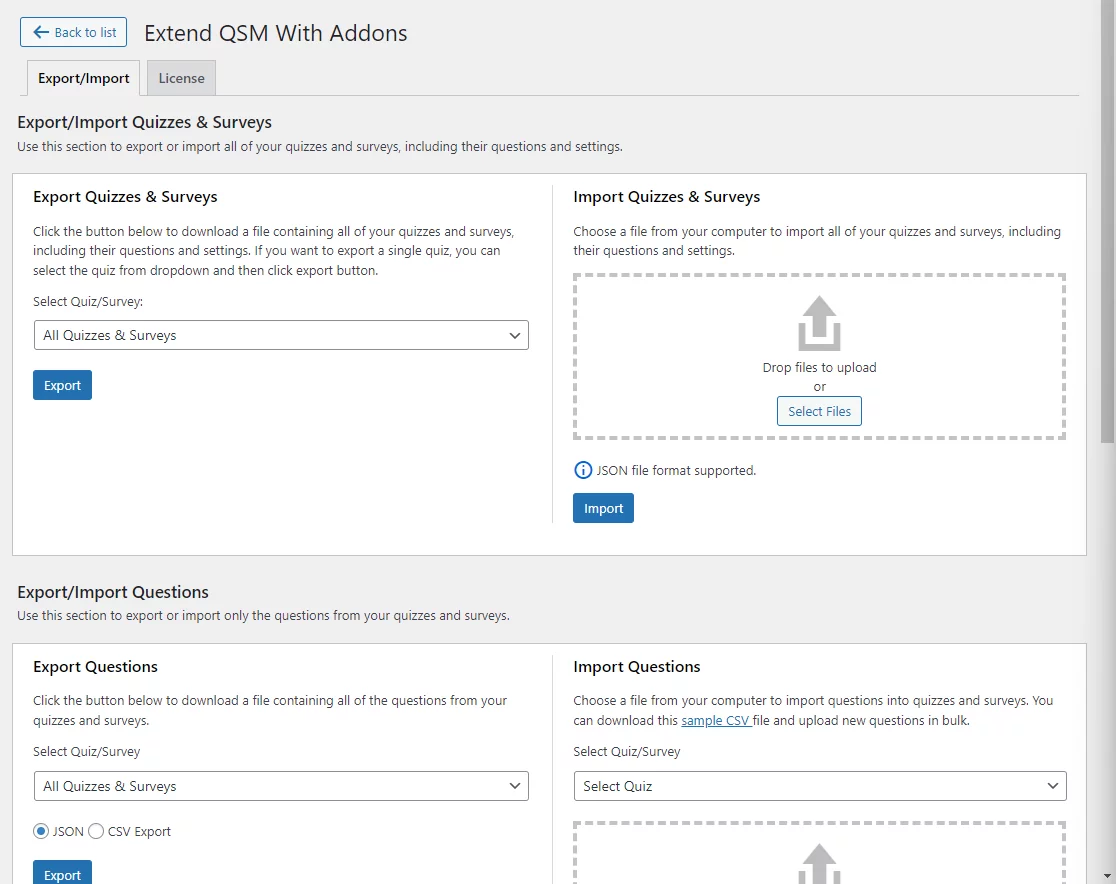The height and width of the screenshot is (884, 1116).
Task: Click the Back to list button
Action: tap(73, 33)
